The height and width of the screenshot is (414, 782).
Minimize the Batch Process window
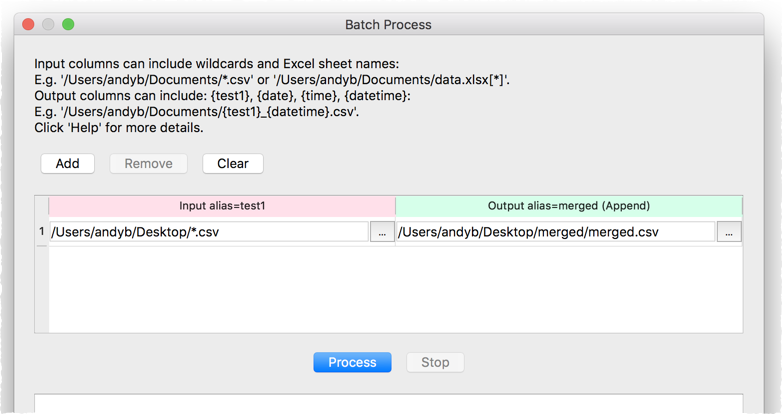click(48, 23)
